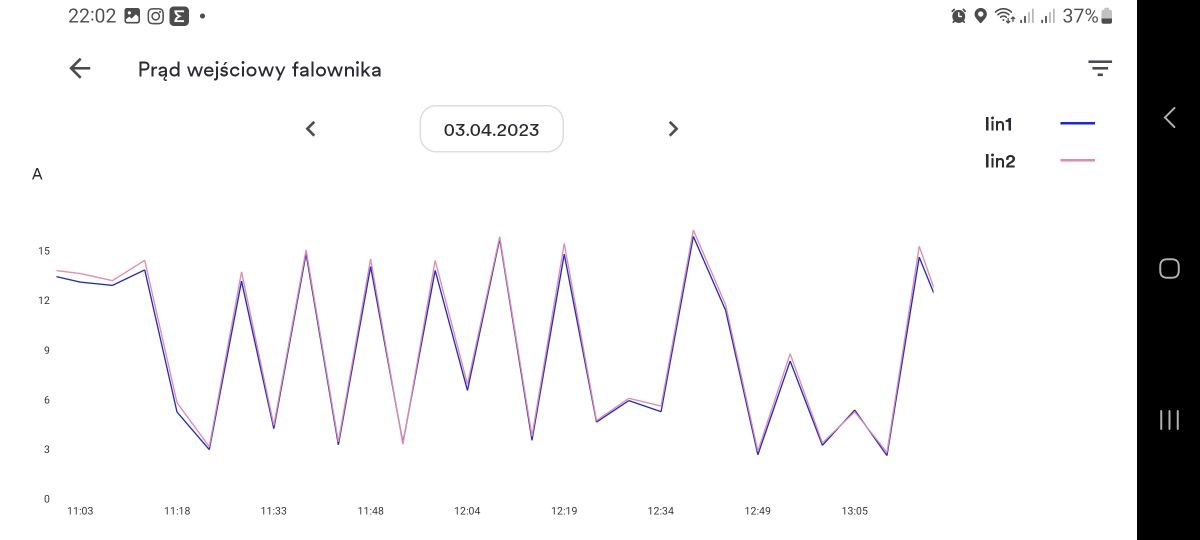Tap the sigma app notification icon
The height and width of the screenshot is (540, 1200).
click(179, 16)
